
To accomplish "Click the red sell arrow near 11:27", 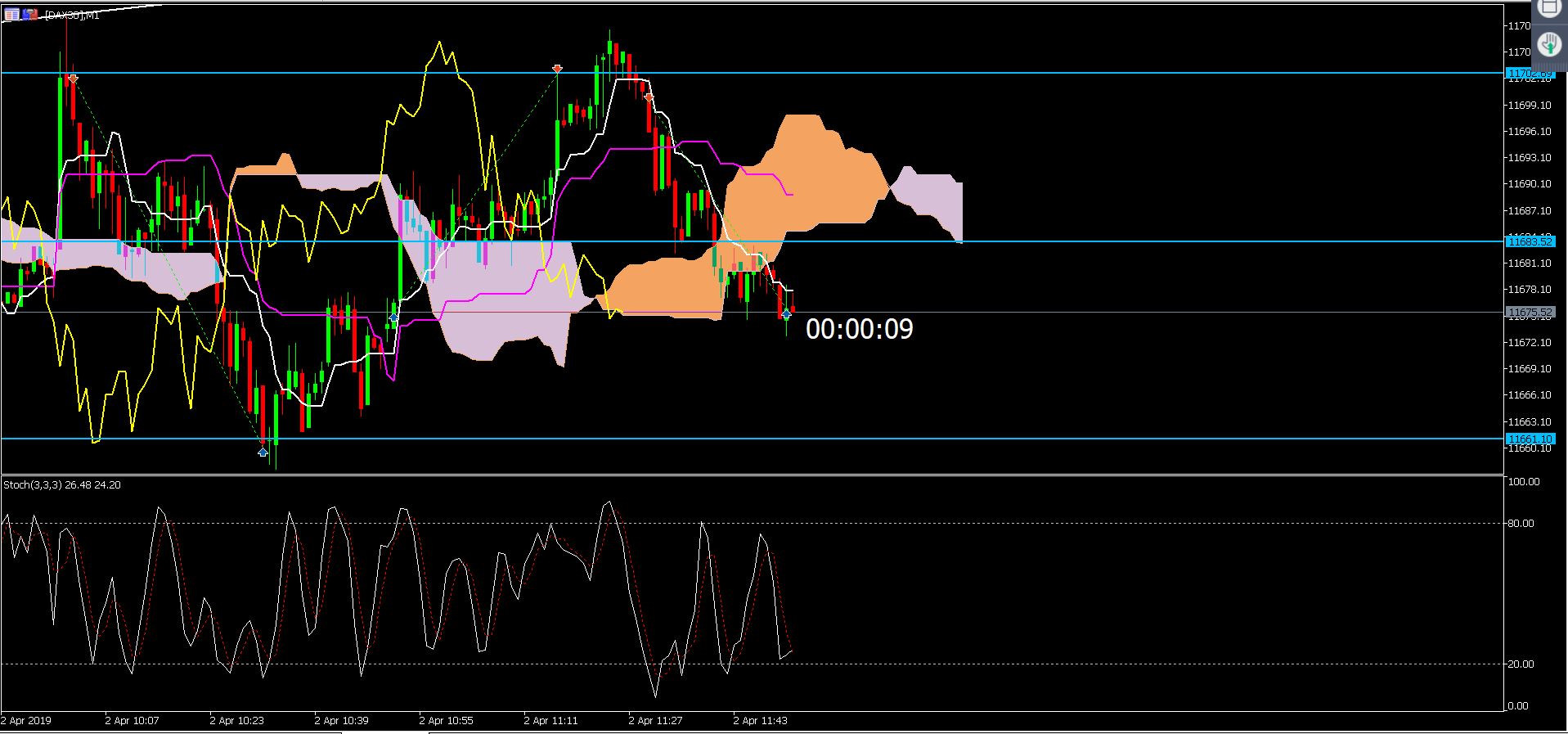I will (649, 97).
